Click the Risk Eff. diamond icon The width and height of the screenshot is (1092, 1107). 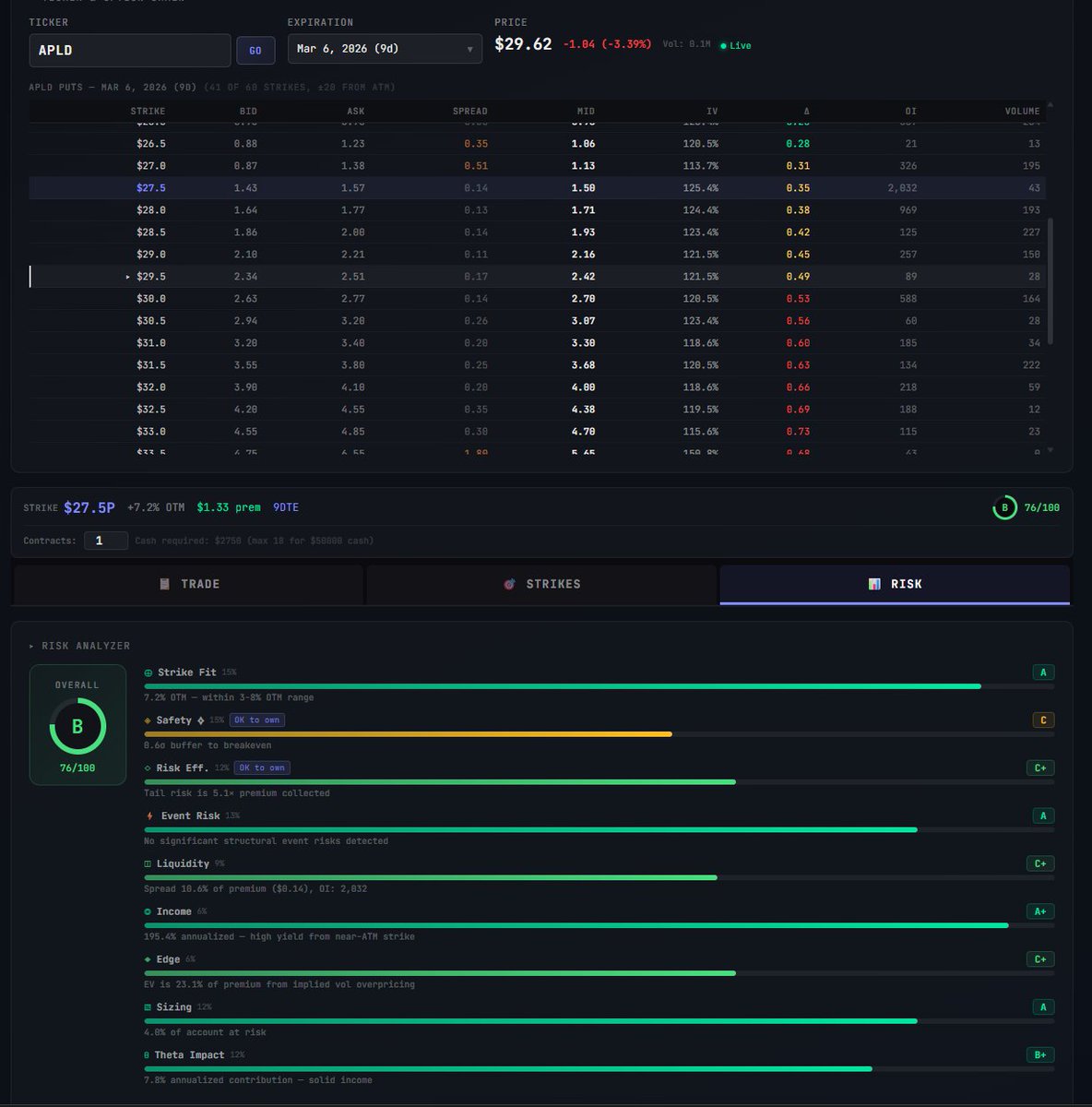click(x=148, y=768)
